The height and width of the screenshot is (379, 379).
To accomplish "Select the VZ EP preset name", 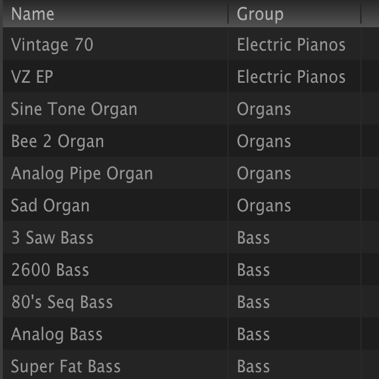I will [32, 77].
